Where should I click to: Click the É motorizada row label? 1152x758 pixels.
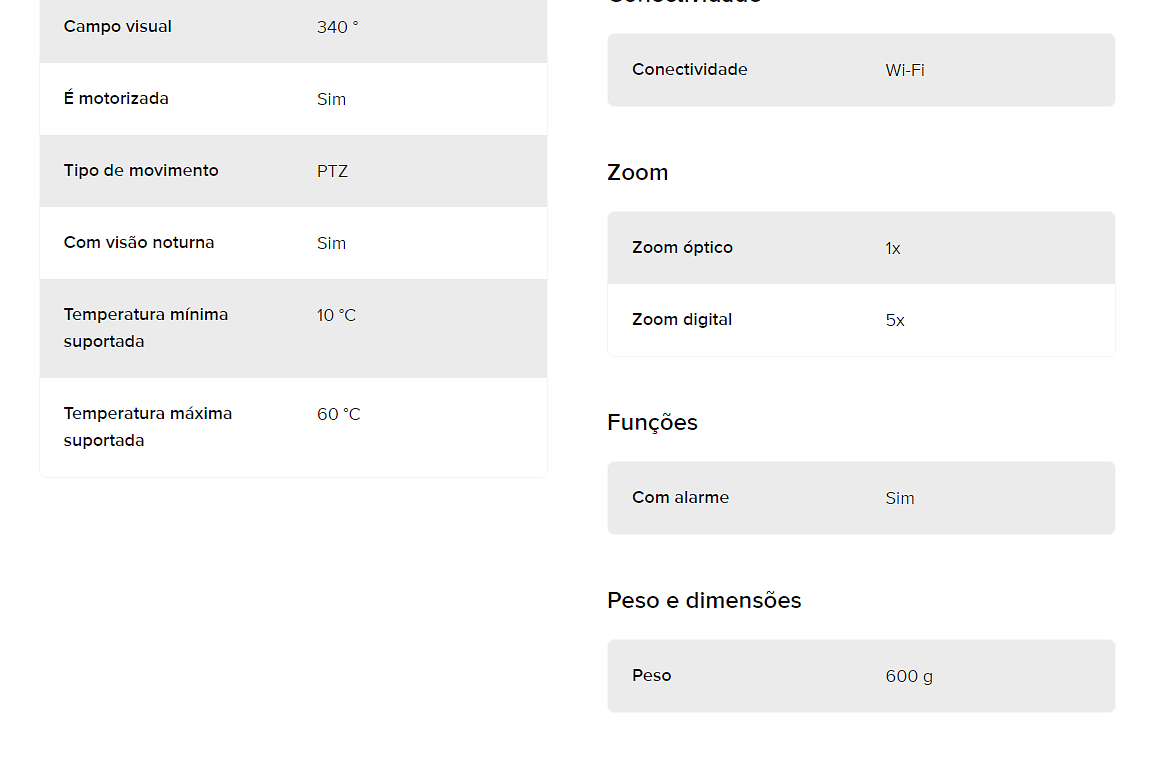[x=116, y=98]
